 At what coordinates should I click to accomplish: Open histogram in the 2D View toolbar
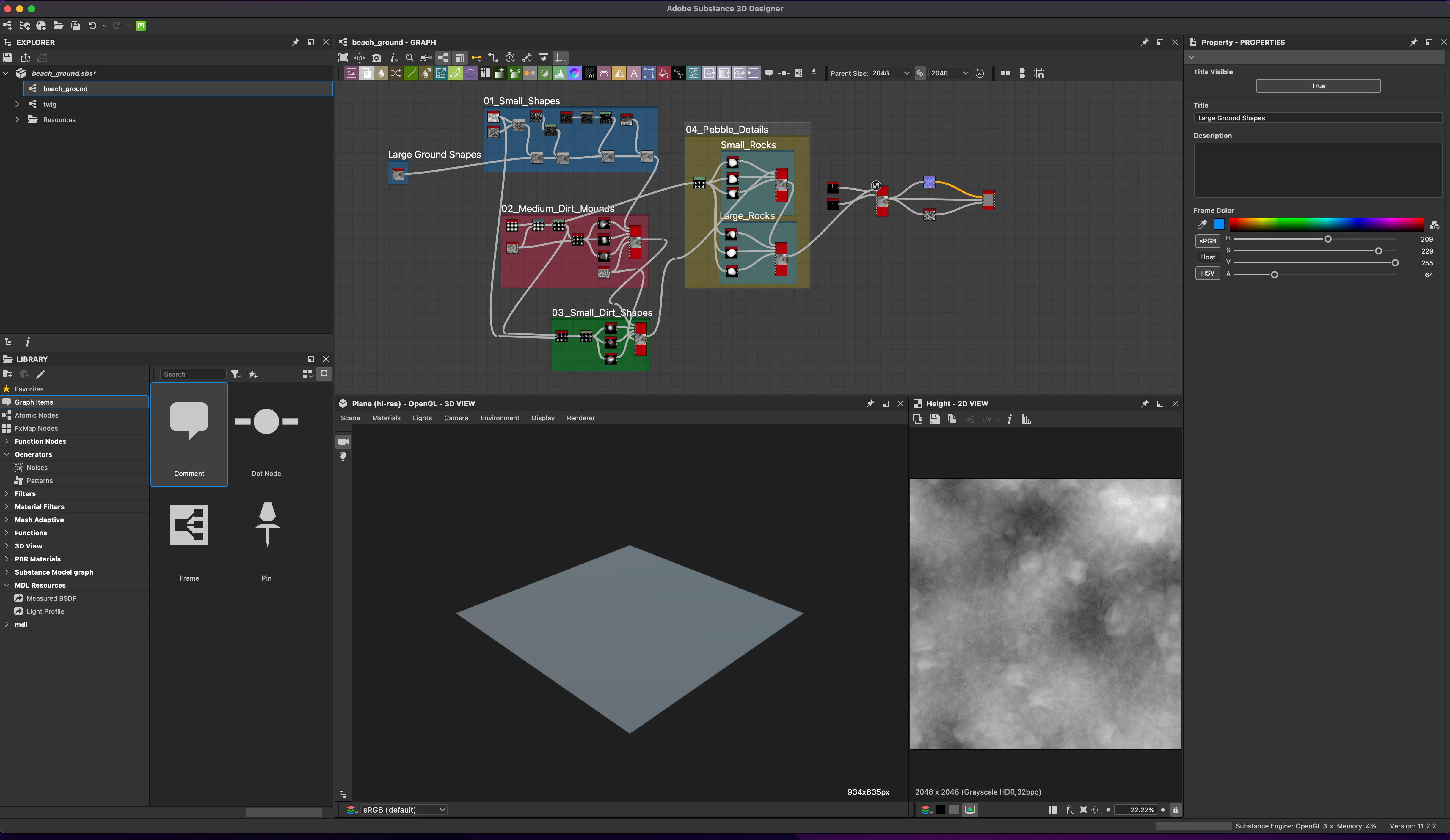click(x=1027, y=419)
